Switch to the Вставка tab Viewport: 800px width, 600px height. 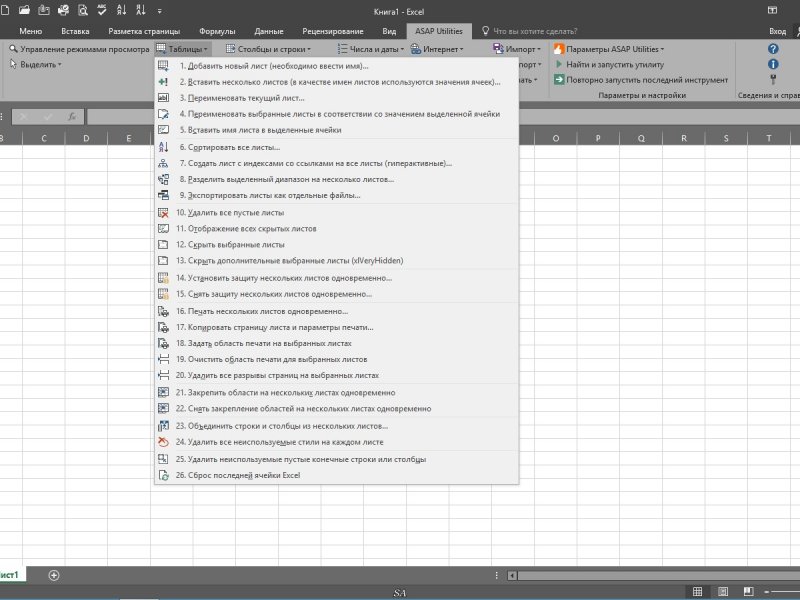tap(75, 31)
